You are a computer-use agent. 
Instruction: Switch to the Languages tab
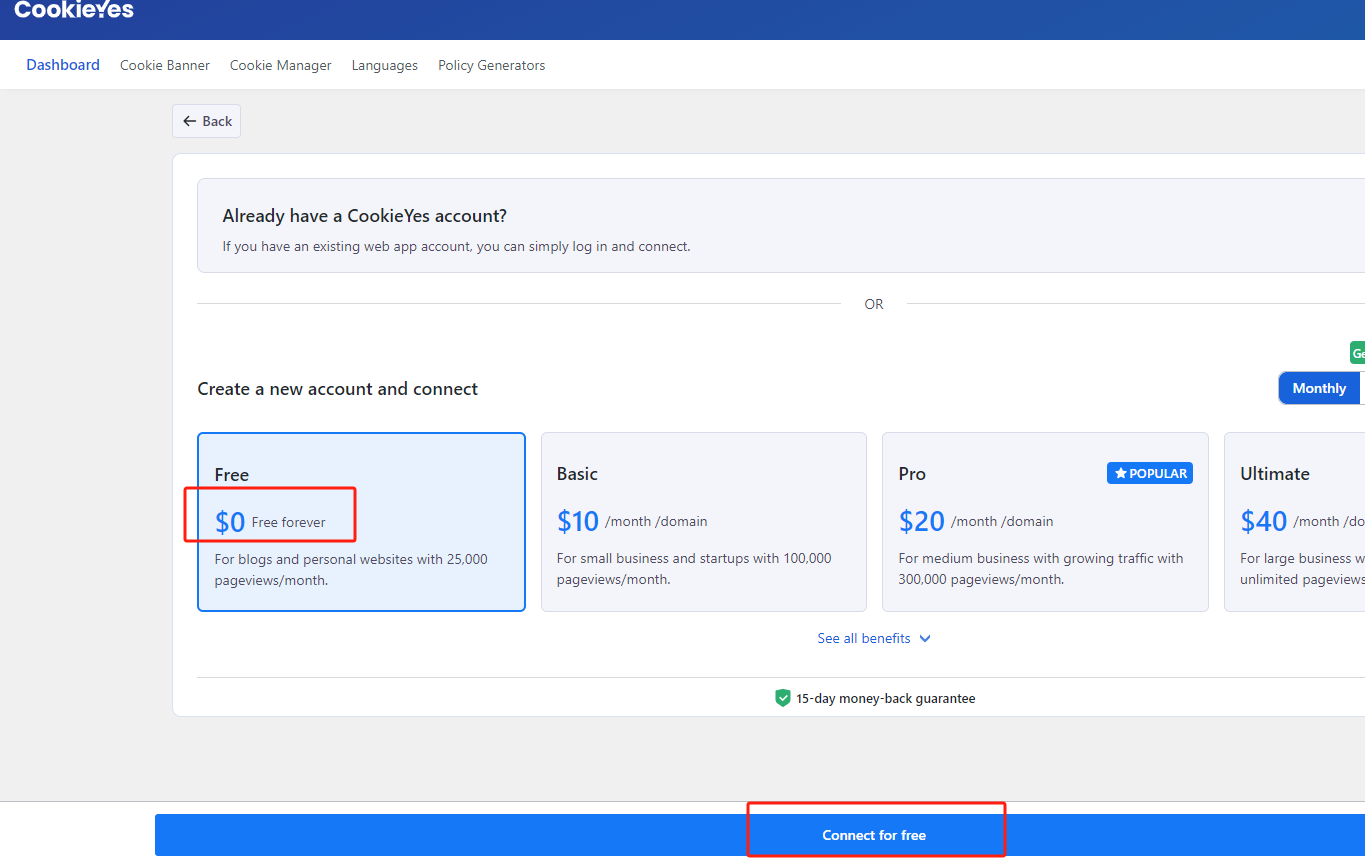[385, 65]
